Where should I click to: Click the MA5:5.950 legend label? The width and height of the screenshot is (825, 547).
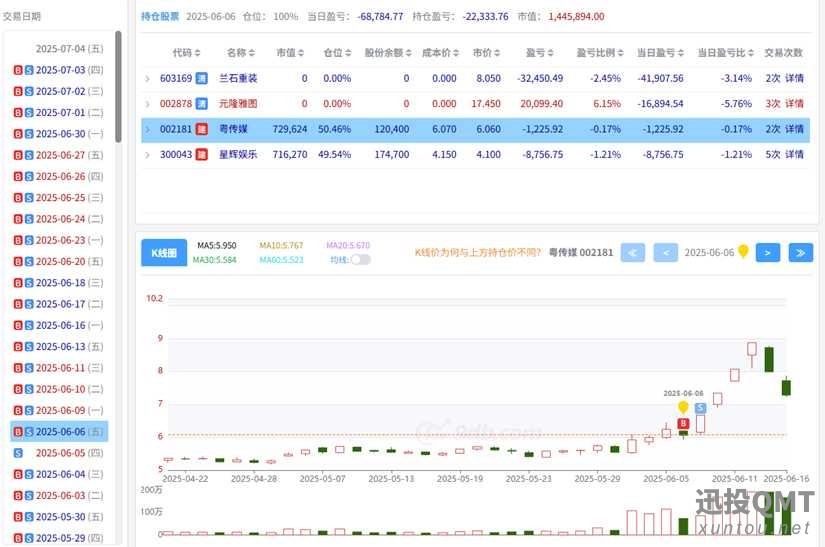217,246
